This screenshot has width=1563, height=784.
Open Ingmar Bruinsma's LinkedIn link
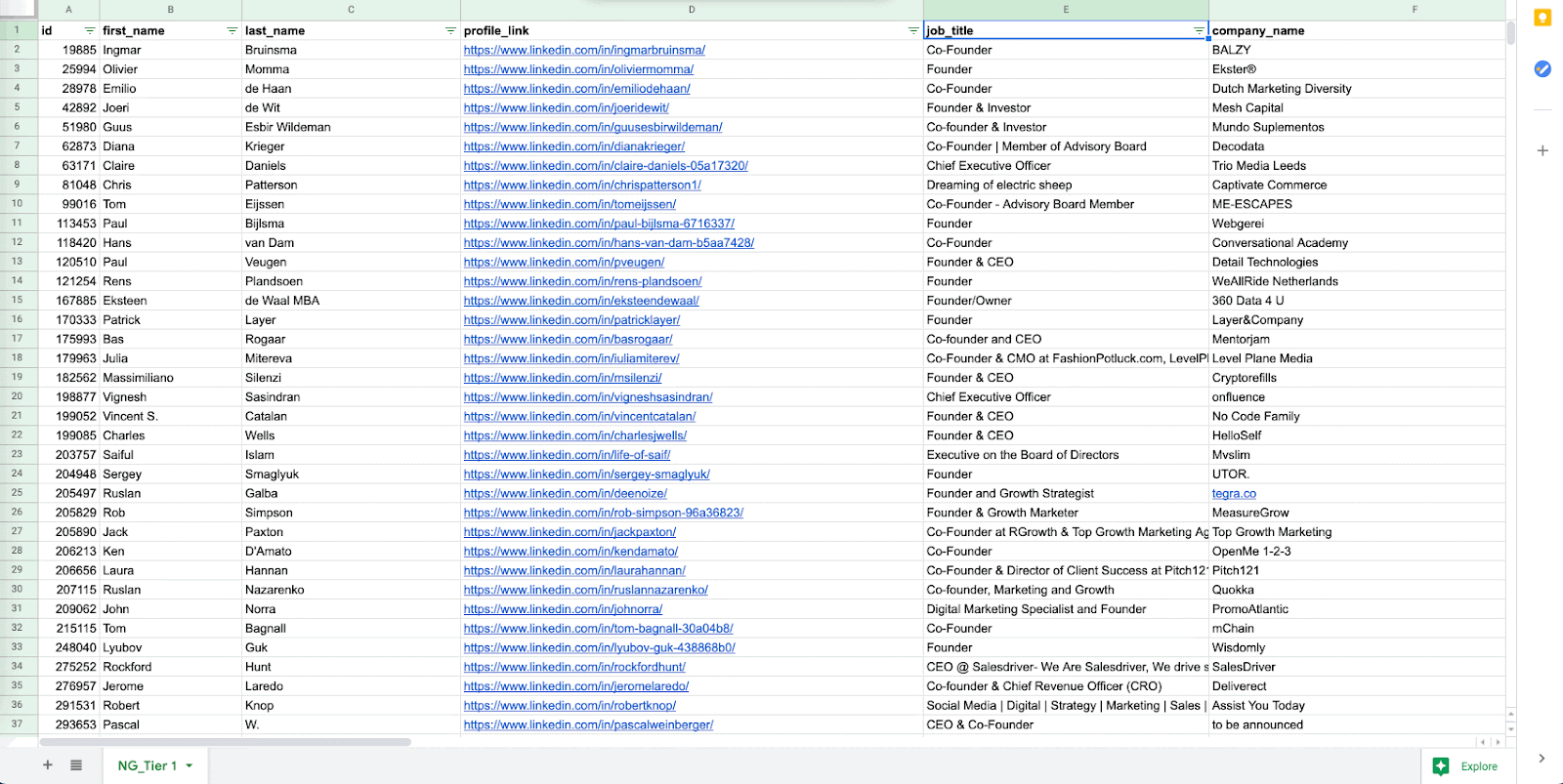click(x=584, y=50)
